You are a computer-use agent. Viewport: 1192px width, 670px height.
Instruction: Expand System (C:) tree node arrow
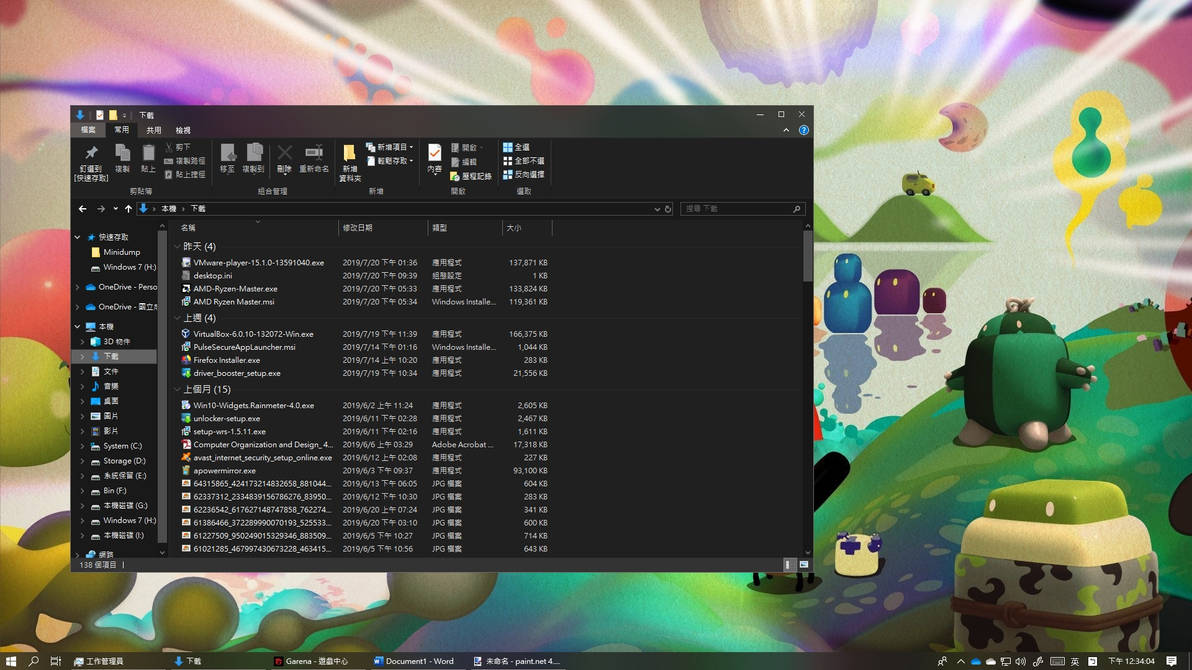[83, 446]
